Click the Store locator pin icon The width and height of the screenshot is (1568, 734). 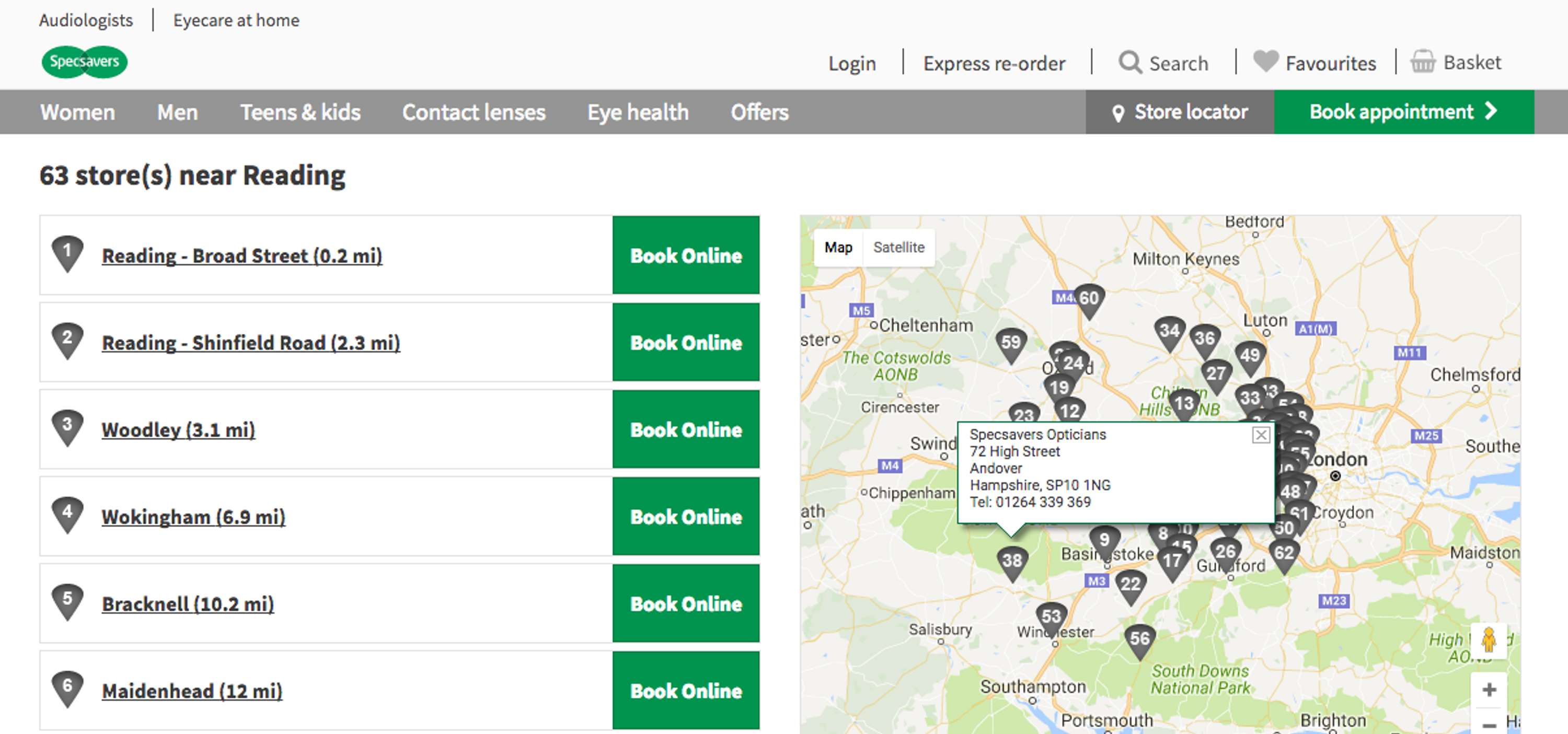point(1118,113)
